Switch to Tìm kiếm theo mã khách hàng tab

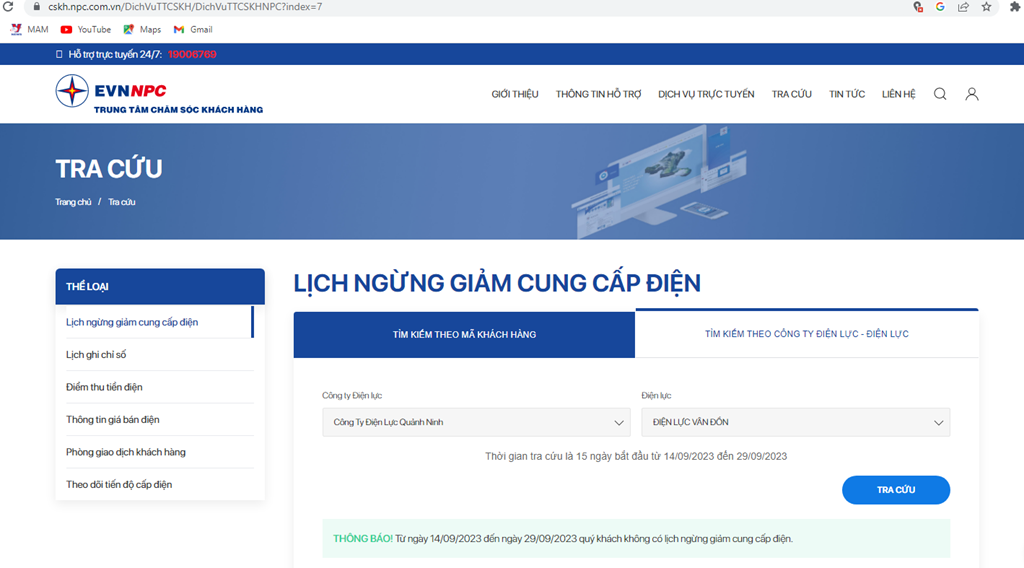point(464,334)
